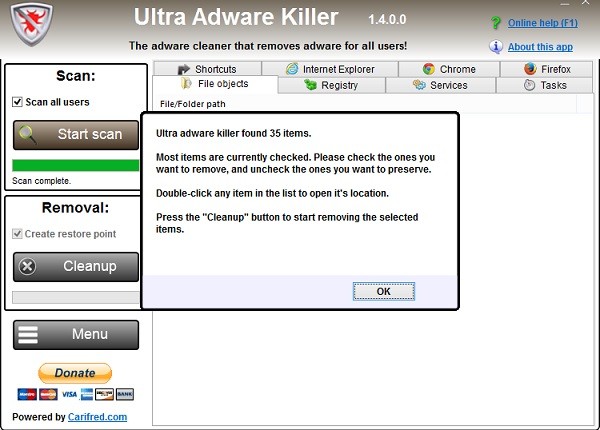Click the Maestro card icon

tap(27, 394)
